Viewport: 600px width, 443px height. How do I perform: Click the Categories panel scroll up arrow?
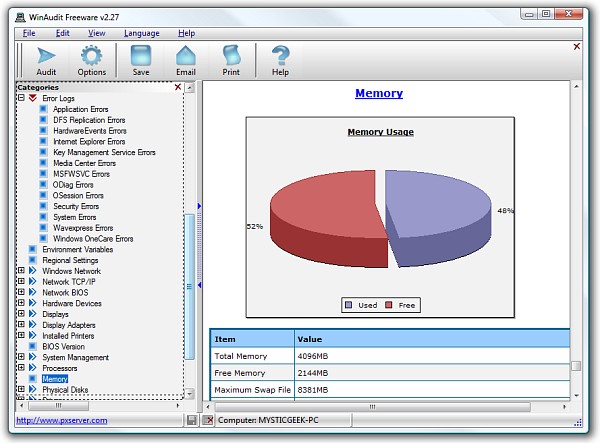[x=189, y=88]
